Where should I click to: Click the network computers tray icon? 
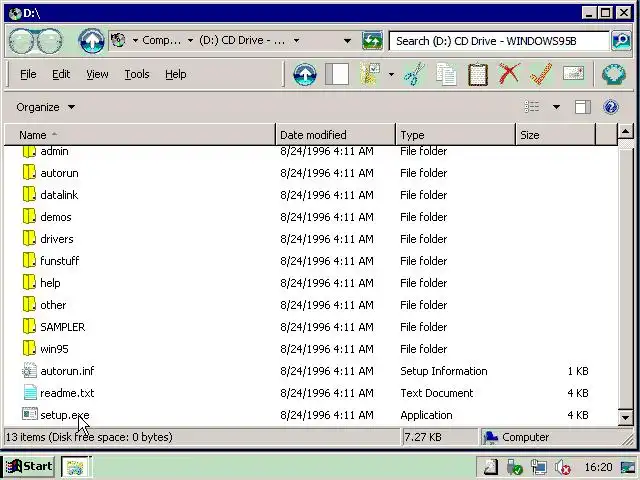coord(539,467)
